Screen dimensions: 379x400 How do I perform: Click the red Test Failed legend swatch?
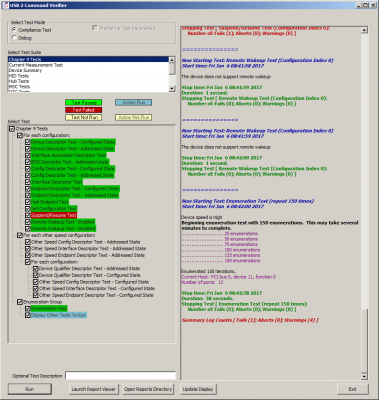point(84,110)
